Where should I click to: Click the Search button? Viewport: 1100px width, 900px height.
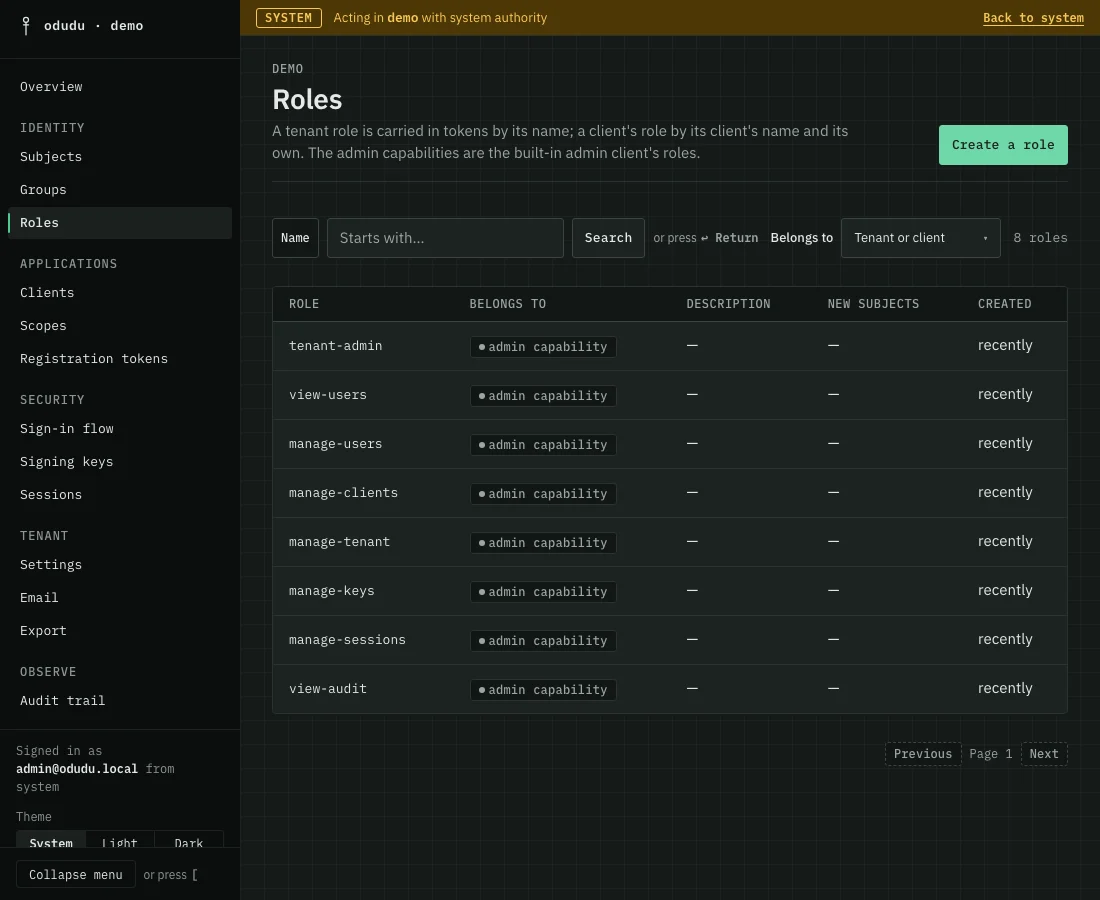pos(608,238)
